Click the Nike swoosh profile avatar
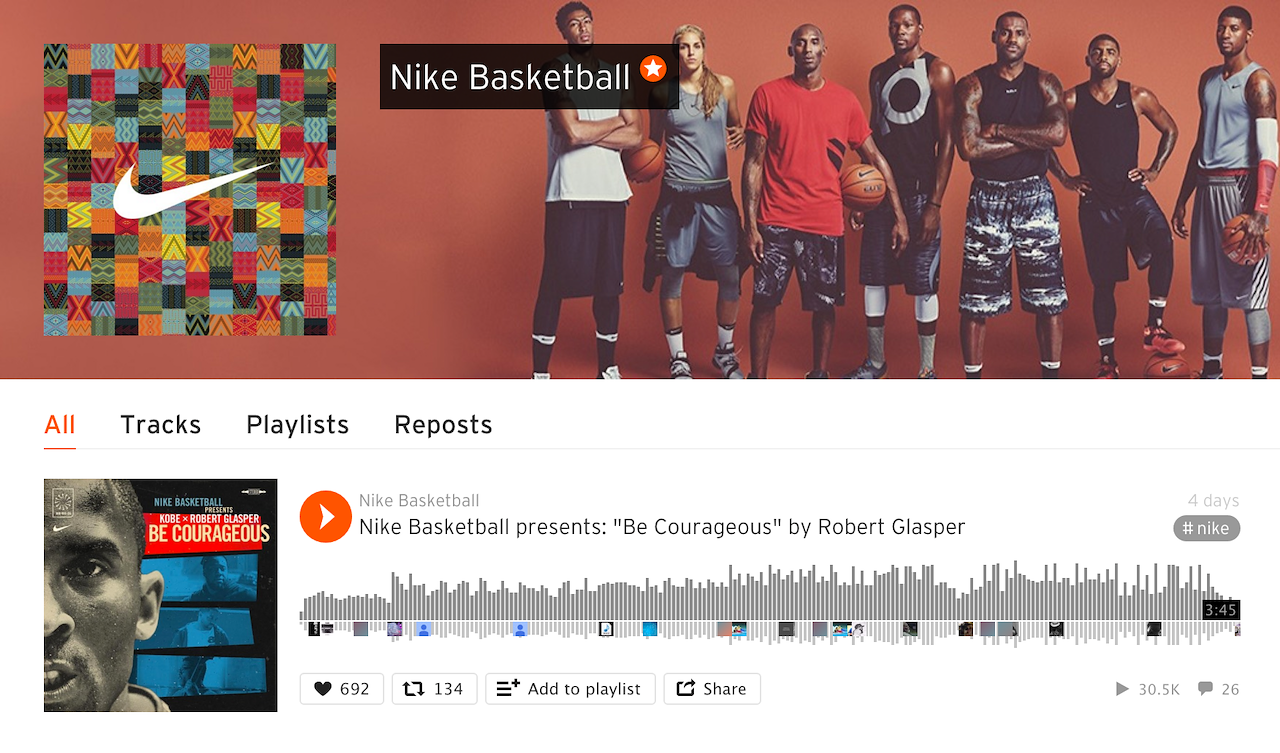The width and height of the screenshot is (1280, 753). [190, 190]
